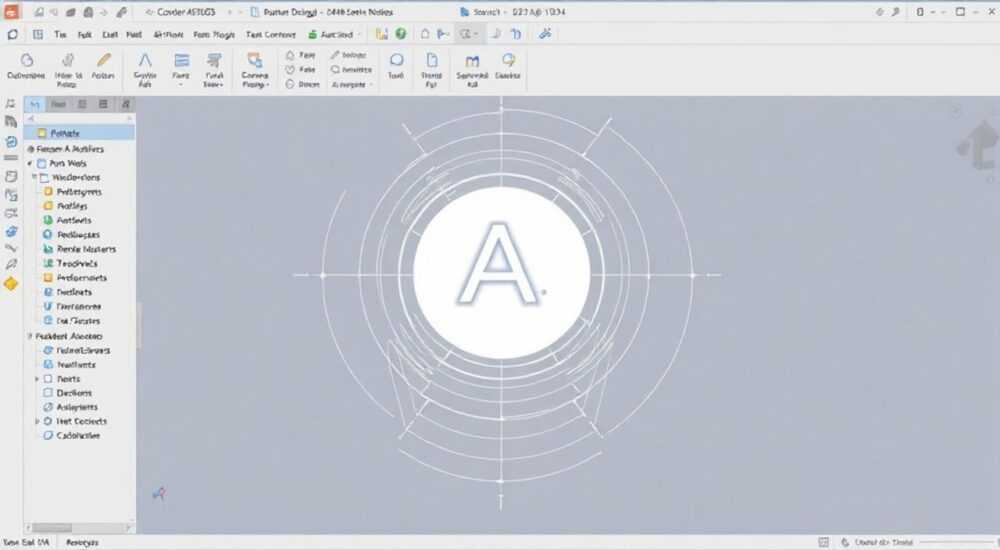
Task: Click the yellow diamond icon in left sidebar
Action: tap(11, 284)
